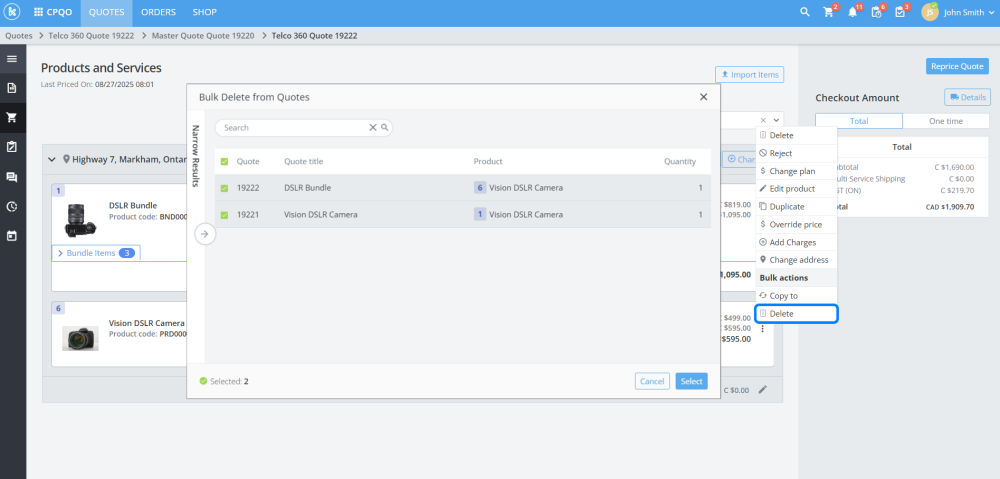Screen dimensions: 1000x479
Task: Open the hamburger menu in left sidebar
Action: (12, 59)
